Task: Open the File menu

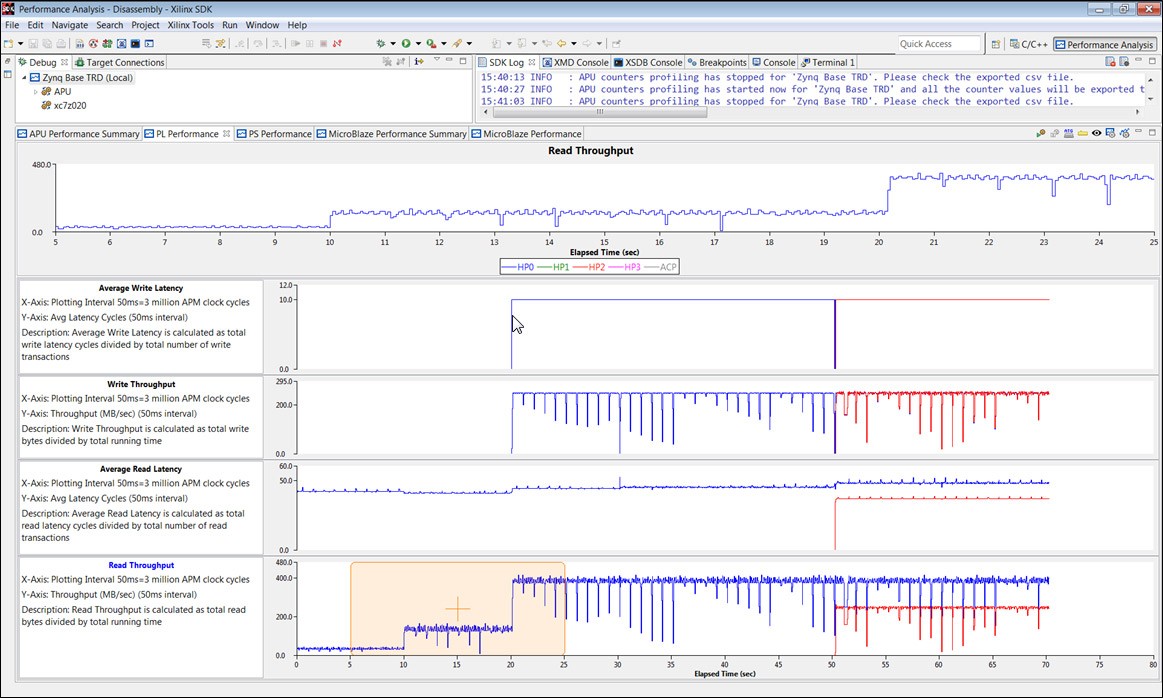Action: [12, 24]
